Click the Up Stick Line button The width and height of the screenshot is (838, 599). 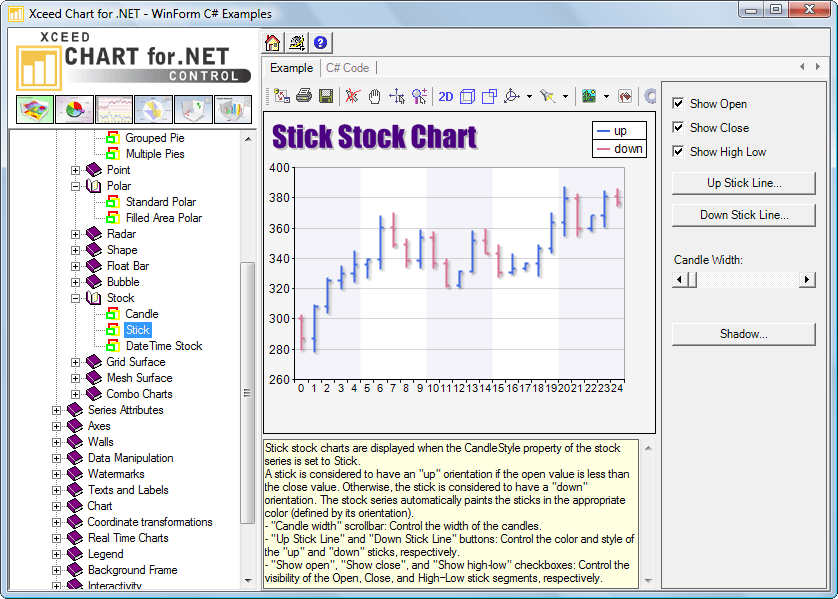pyautogui.click(x=743, y=183)
